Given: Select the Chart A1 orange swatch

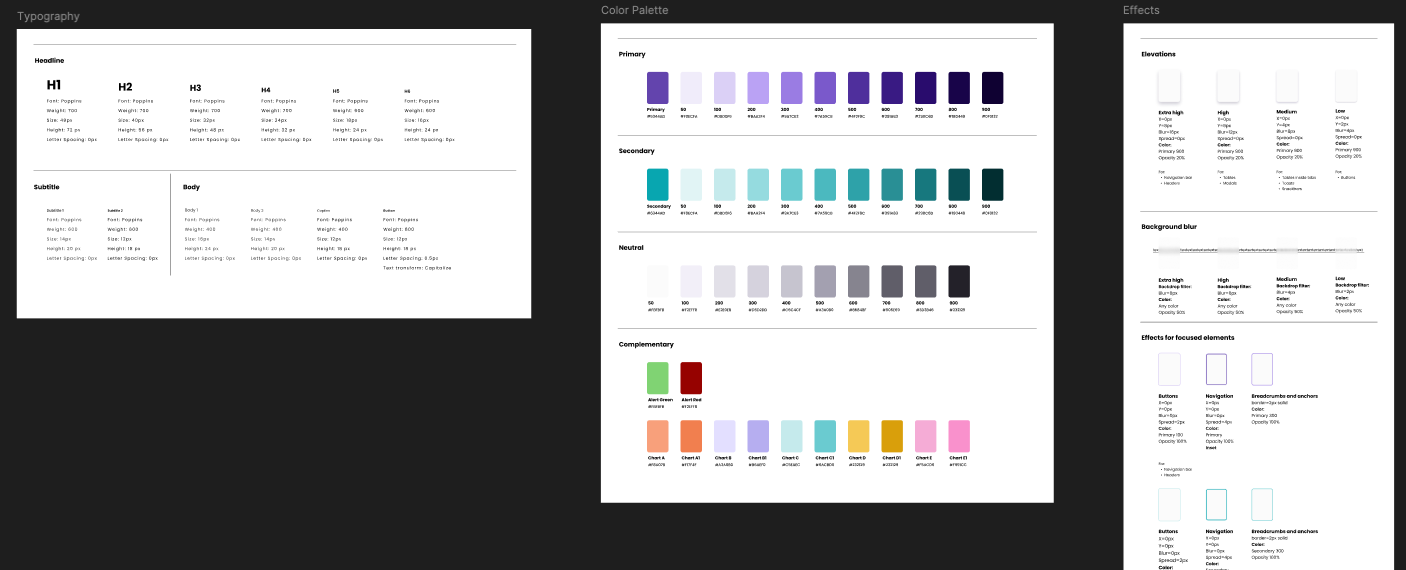Looking at the screenshot, I should point(691,436).
